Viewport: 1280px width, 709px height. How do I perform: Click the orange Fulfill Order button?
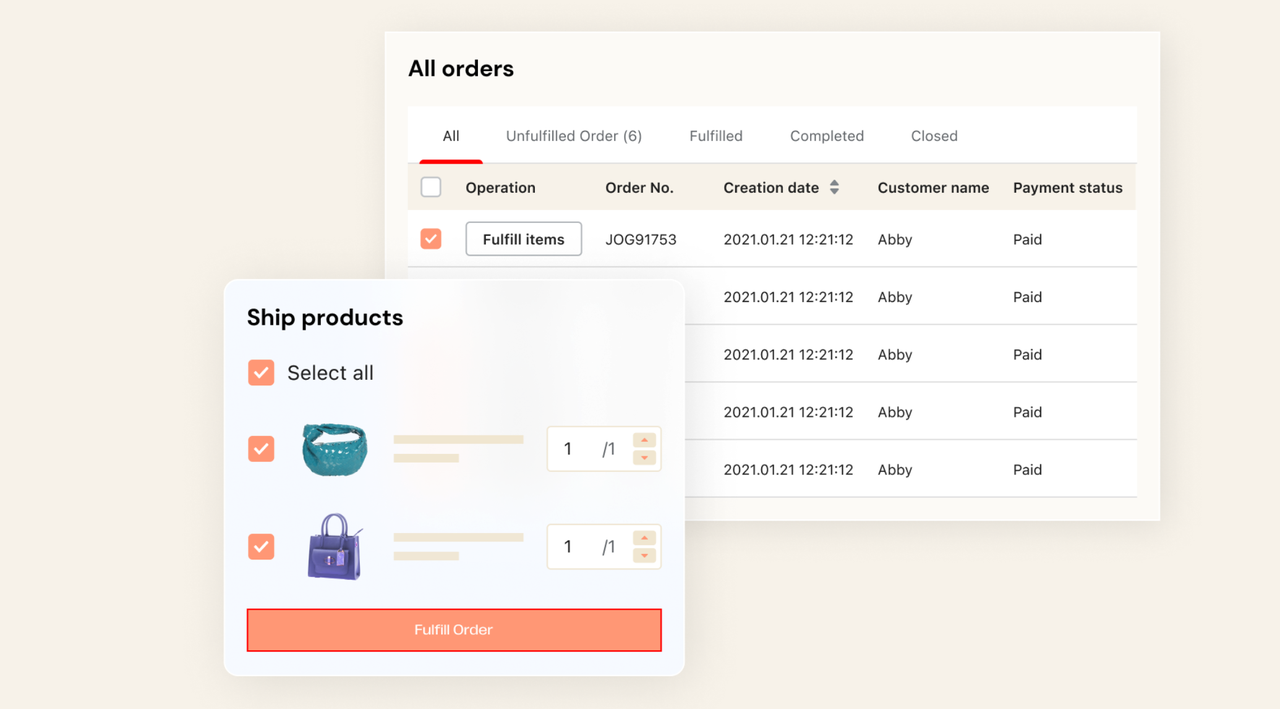454,630
